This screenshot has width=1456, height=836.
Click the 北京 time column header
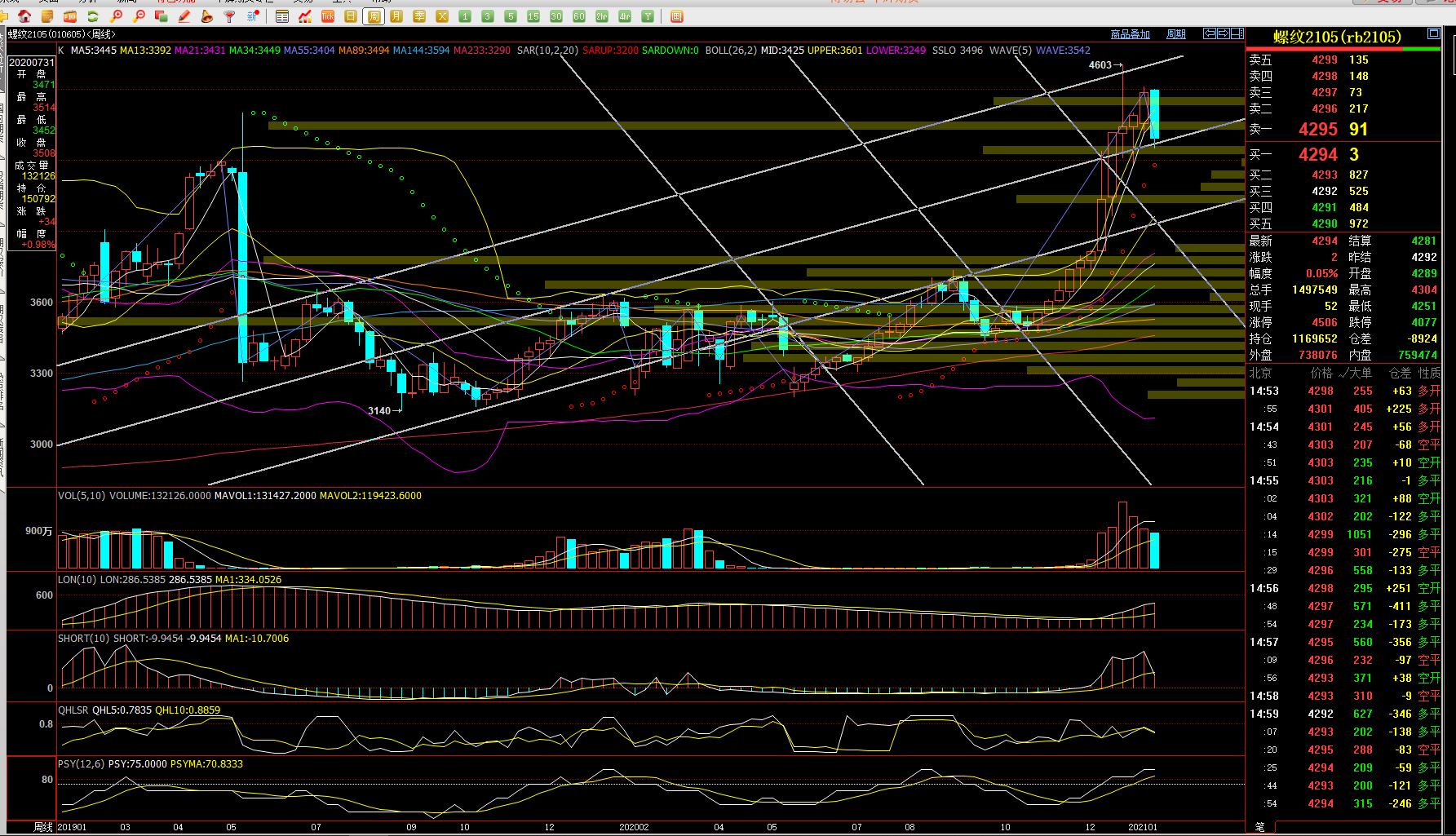[1260, 374]
